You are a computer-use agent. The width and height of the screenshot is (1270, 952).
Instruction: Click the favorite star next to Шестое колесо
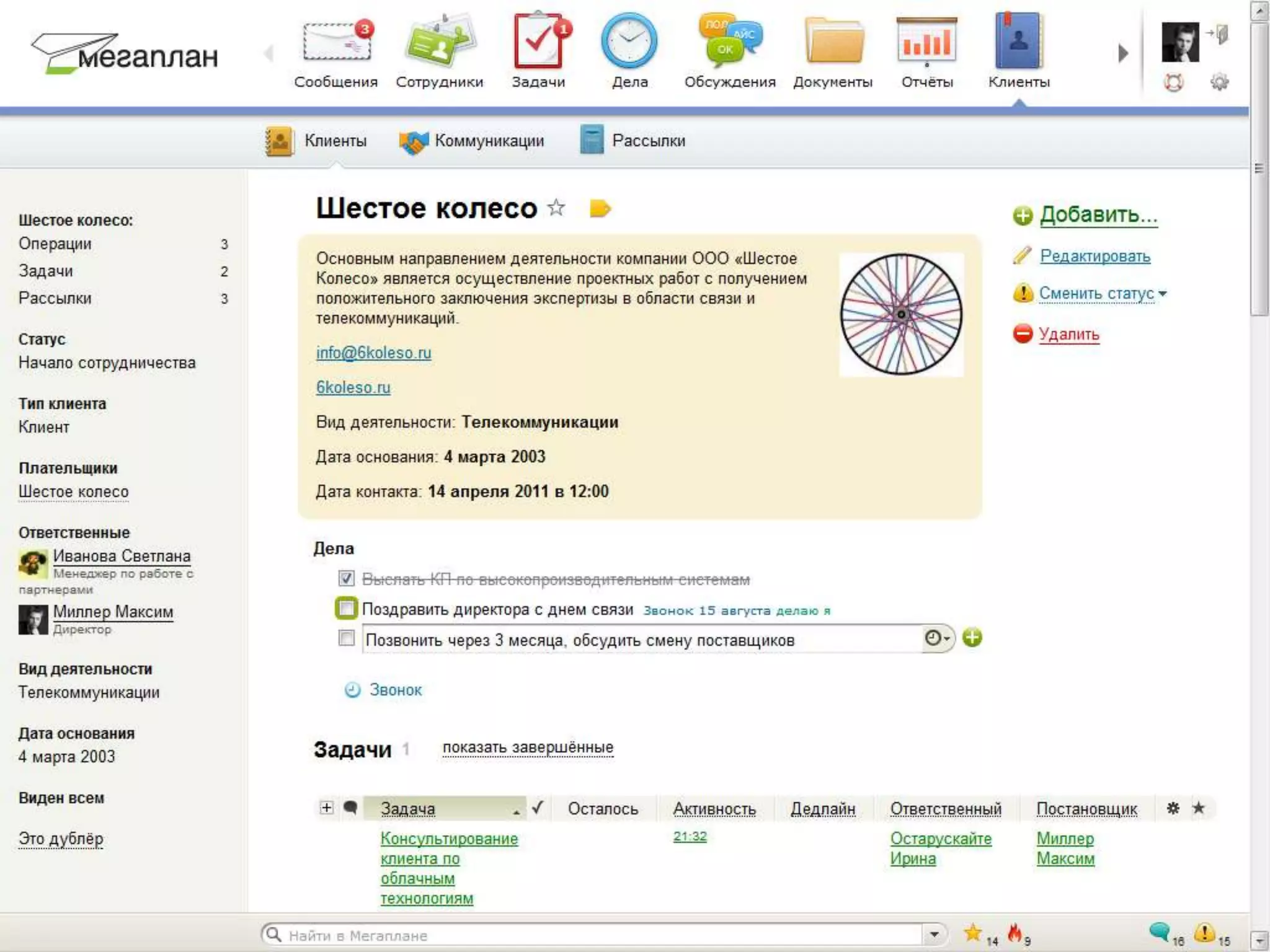point(556,208)
